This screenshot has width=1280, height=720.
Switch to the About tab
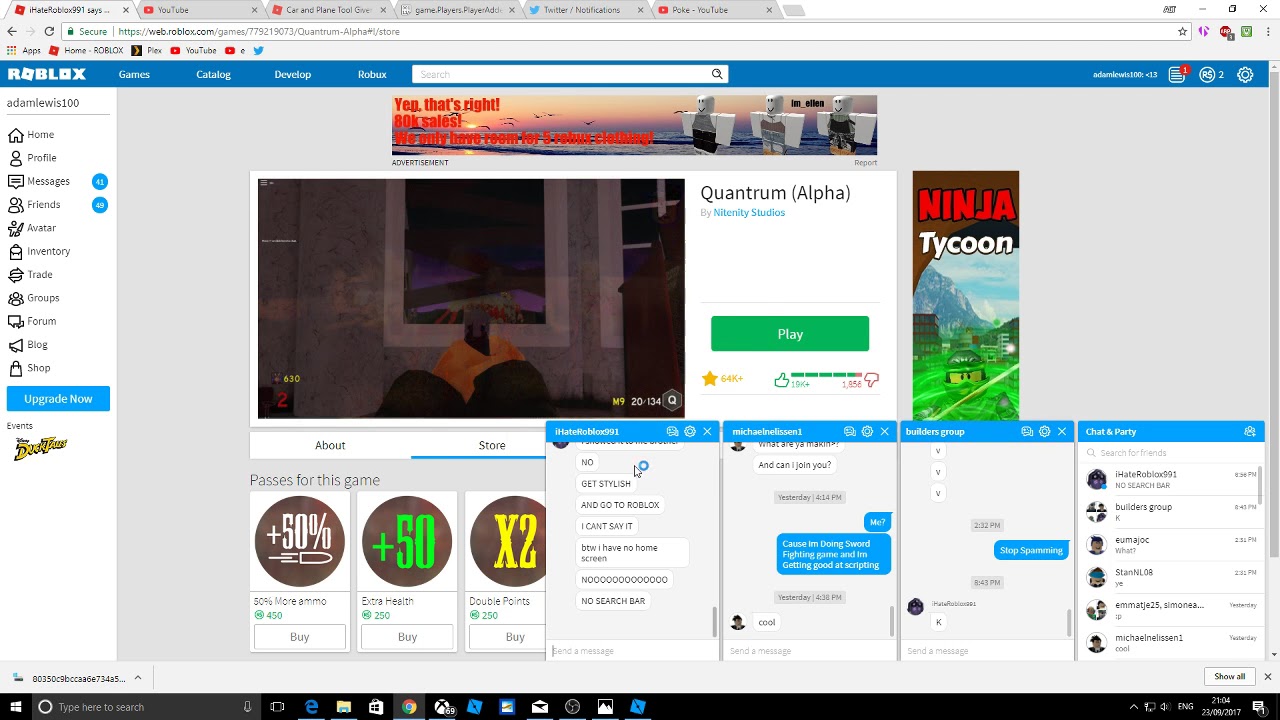coord(330,445)
